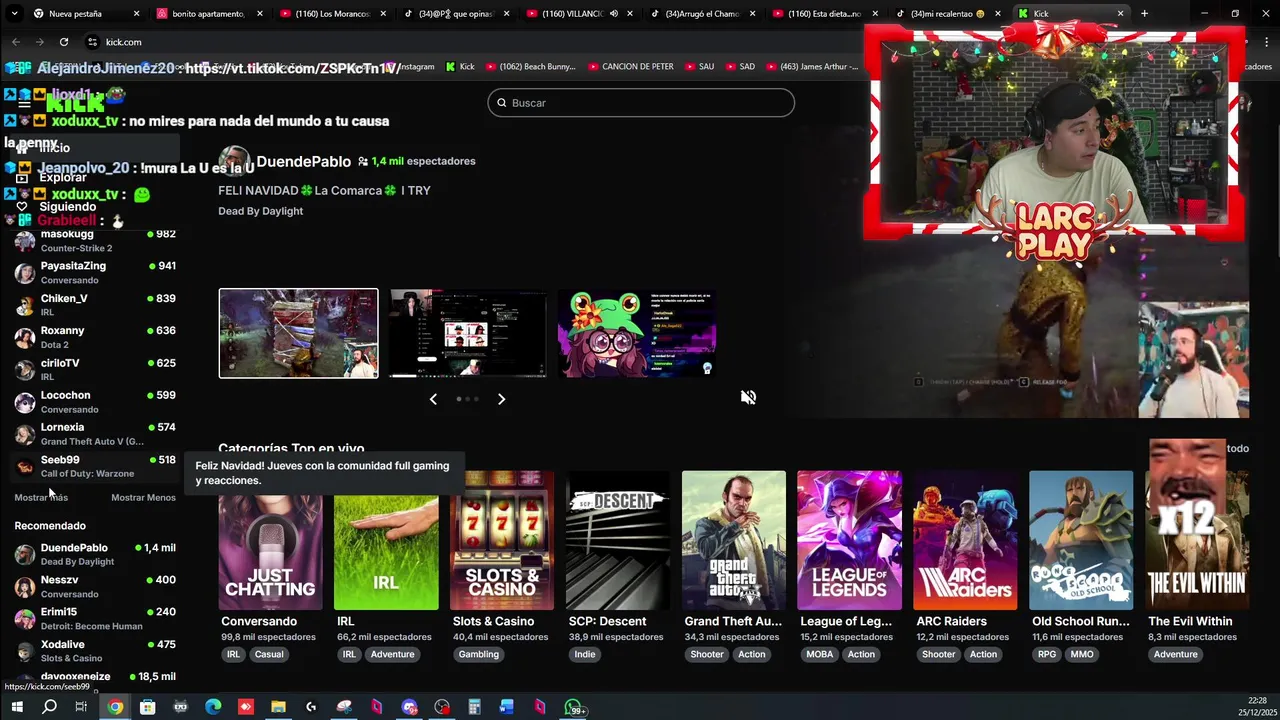Switch to the Arrugó el Chamo tab
Image resolution: width=1280 pixels, height=720 pixels.
tap(700, 14)
